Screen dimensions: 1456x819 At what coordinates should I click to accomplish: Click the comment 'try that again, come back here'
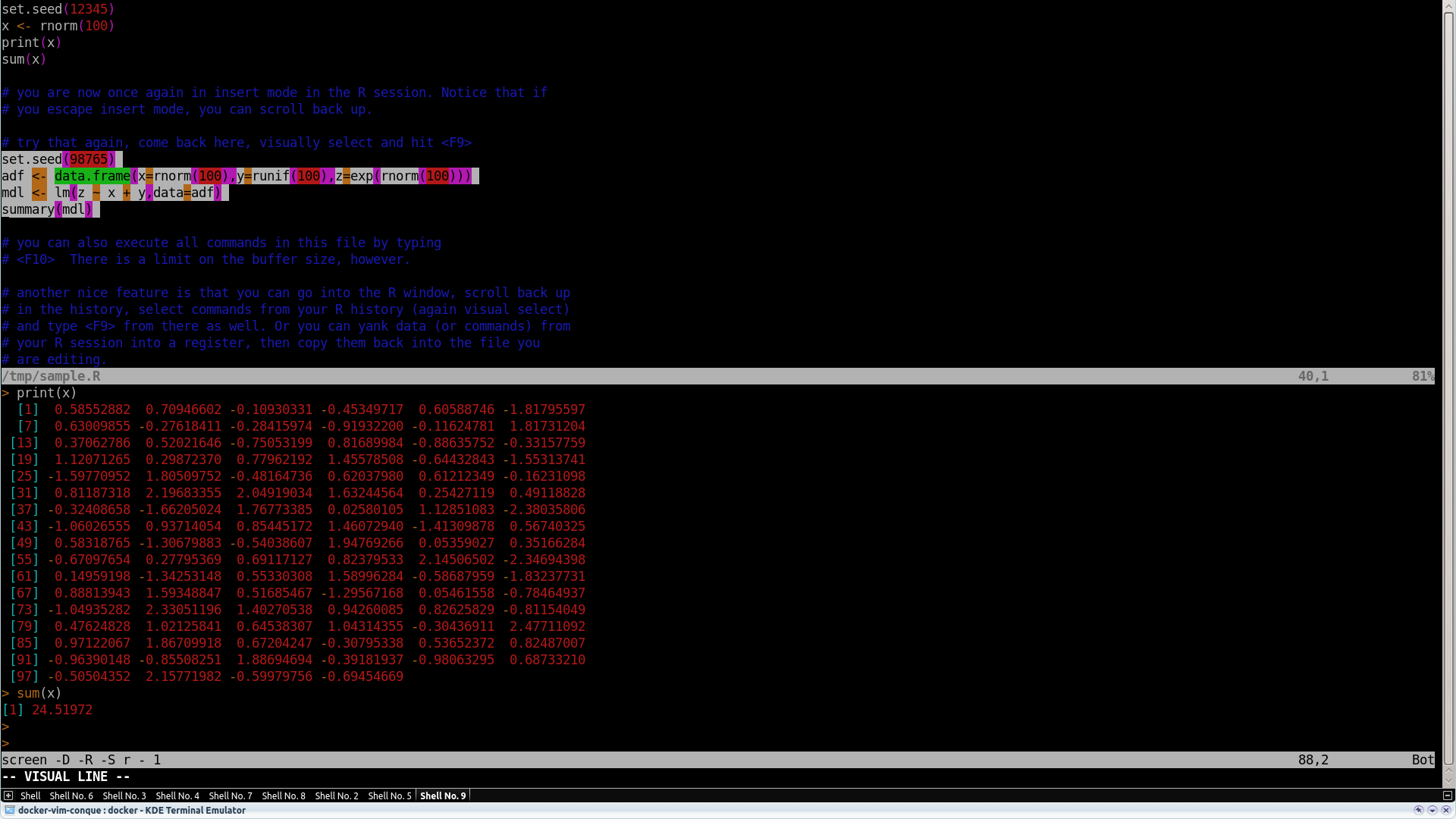[236, 143]
